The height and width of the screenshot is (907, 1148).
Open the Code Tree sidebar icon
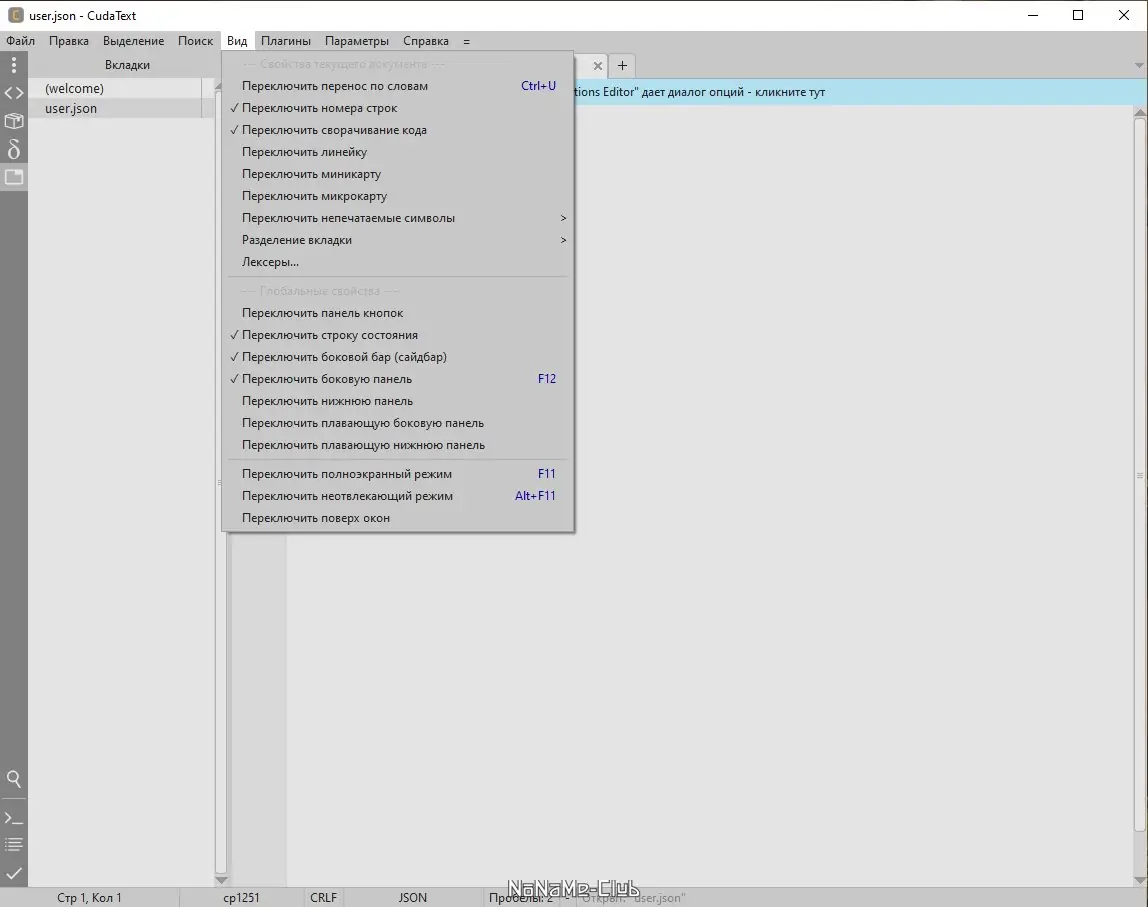tap(14, 93)
